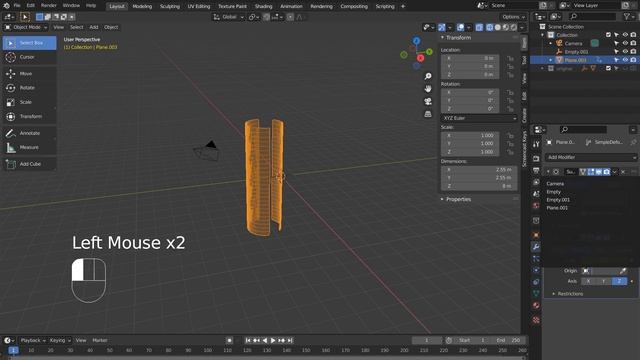Select the Scale tool
The height and width of the screenshot is (360, 640).
[x=29, y=102]
